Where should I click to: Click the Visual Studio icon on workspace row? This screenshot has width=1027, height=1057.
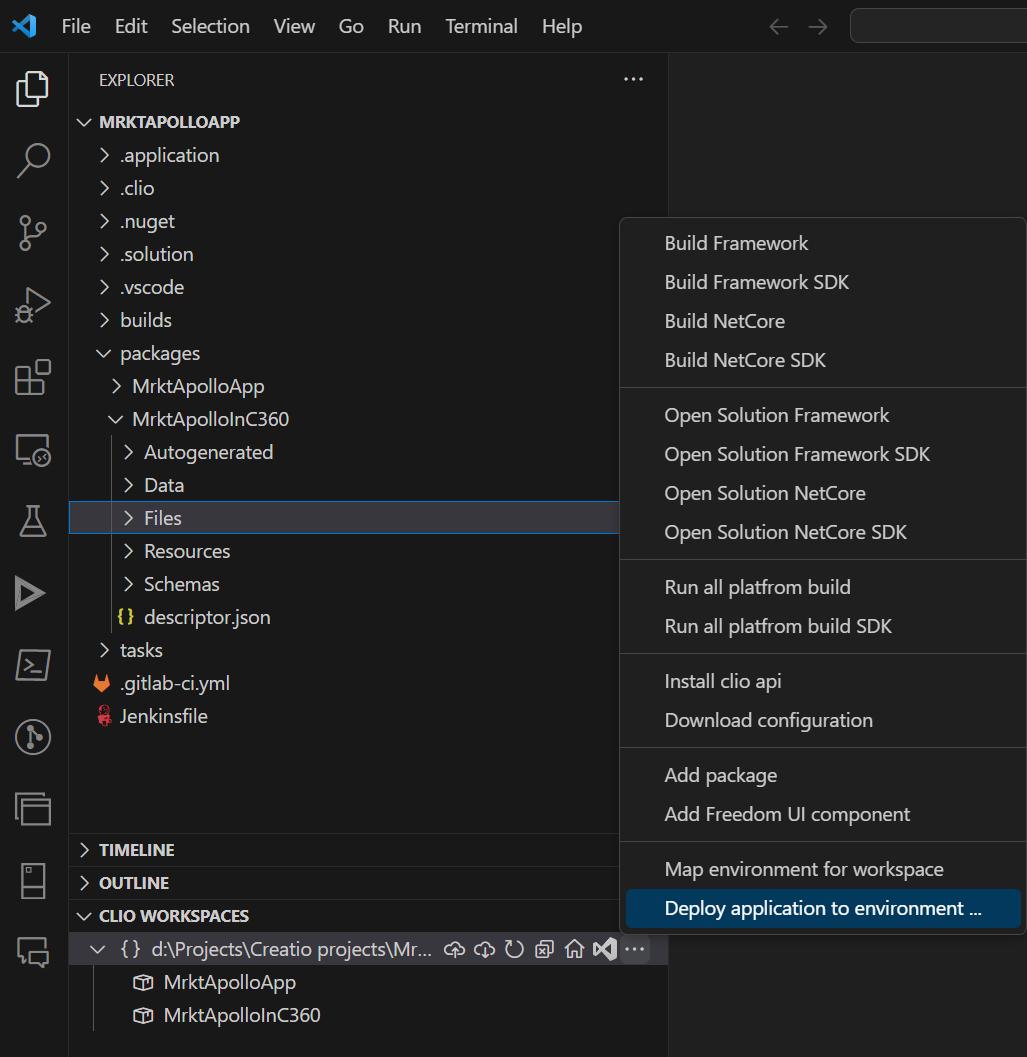tap(605, 949)
